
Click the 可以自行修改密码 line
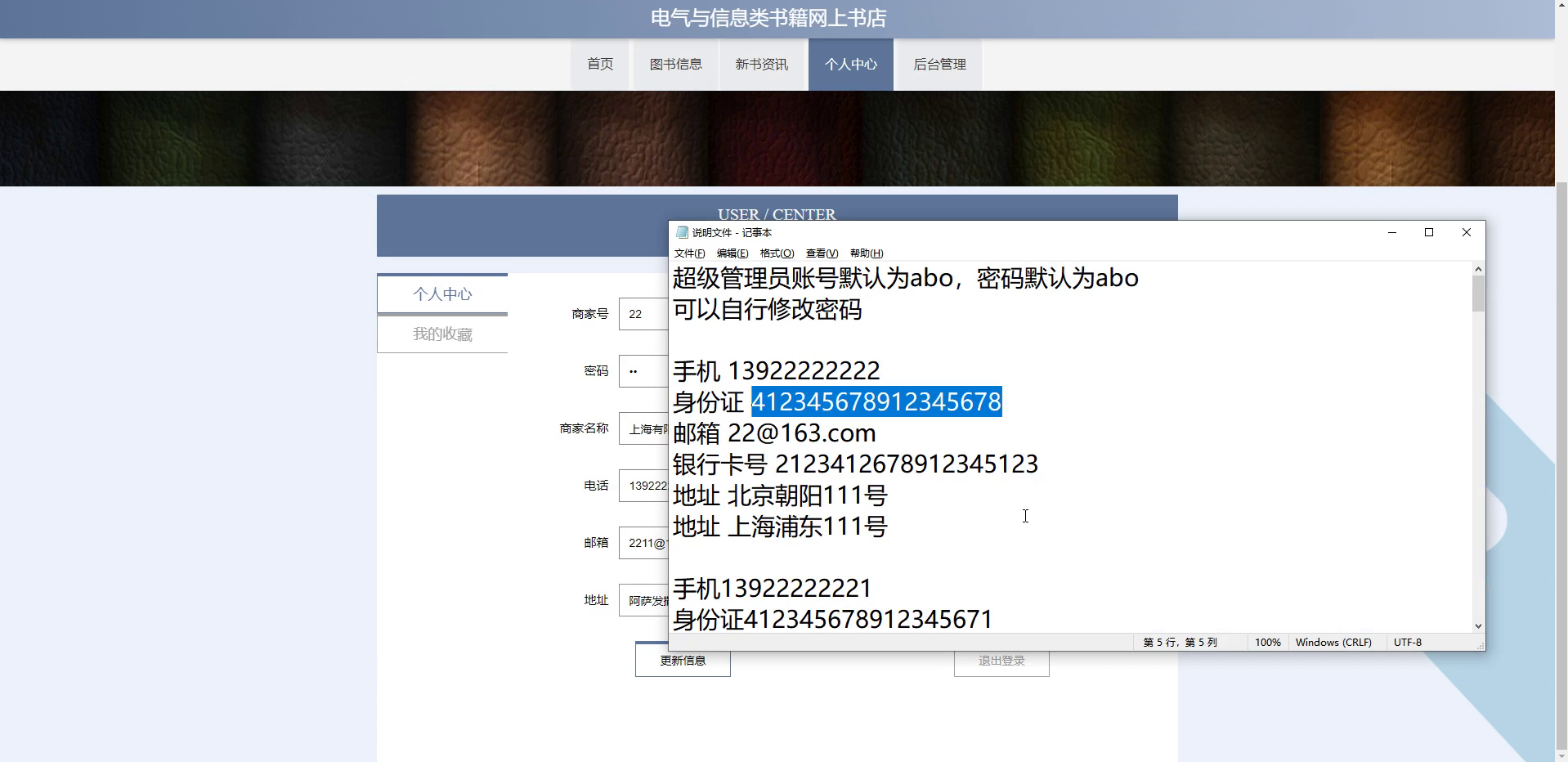[x=768, y=309]
